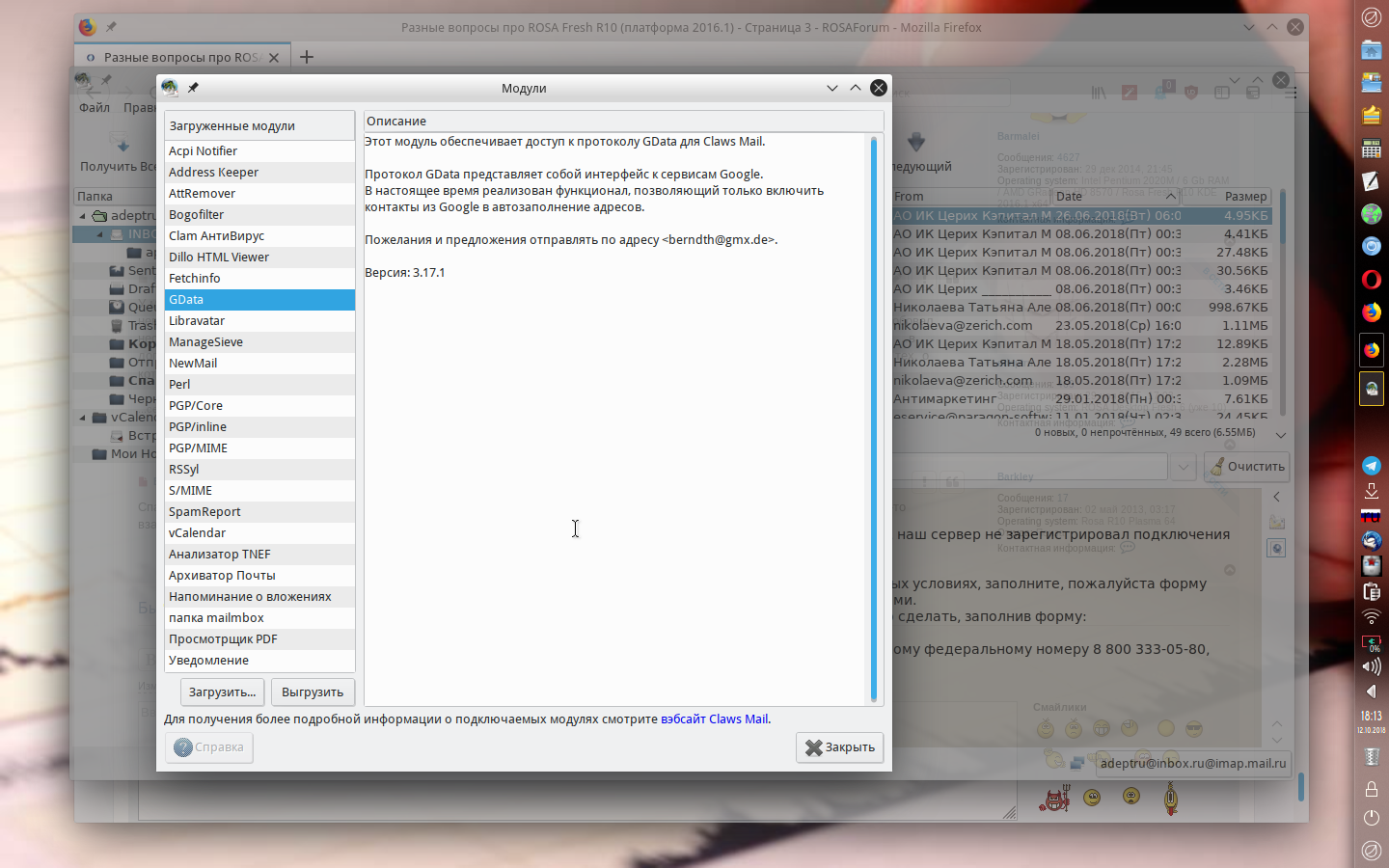The image size is (1389, 868).
Task: Click the chevron below the Claws Mail message list
Action: 1281,436
